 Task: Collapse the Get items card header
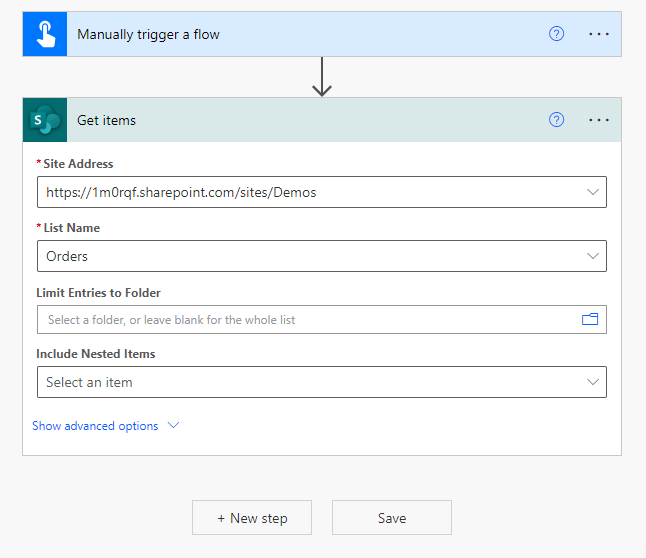click(300, 120)
